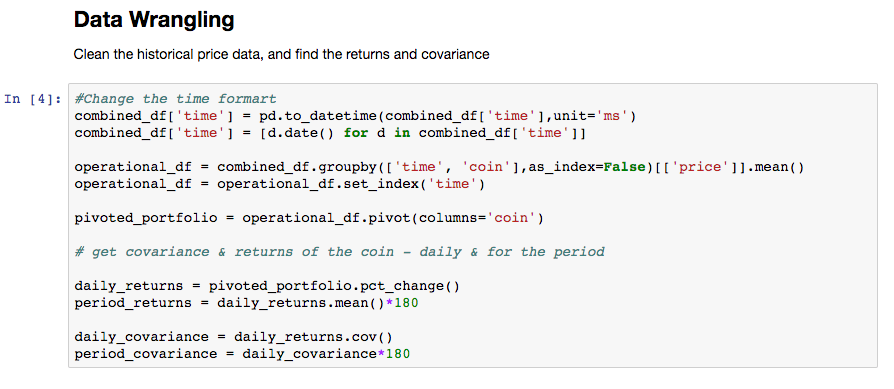Viewport: 894px width, 389px height.
Task: Click the pivoted_portfolio assignment line
Action: click(309, 218)
